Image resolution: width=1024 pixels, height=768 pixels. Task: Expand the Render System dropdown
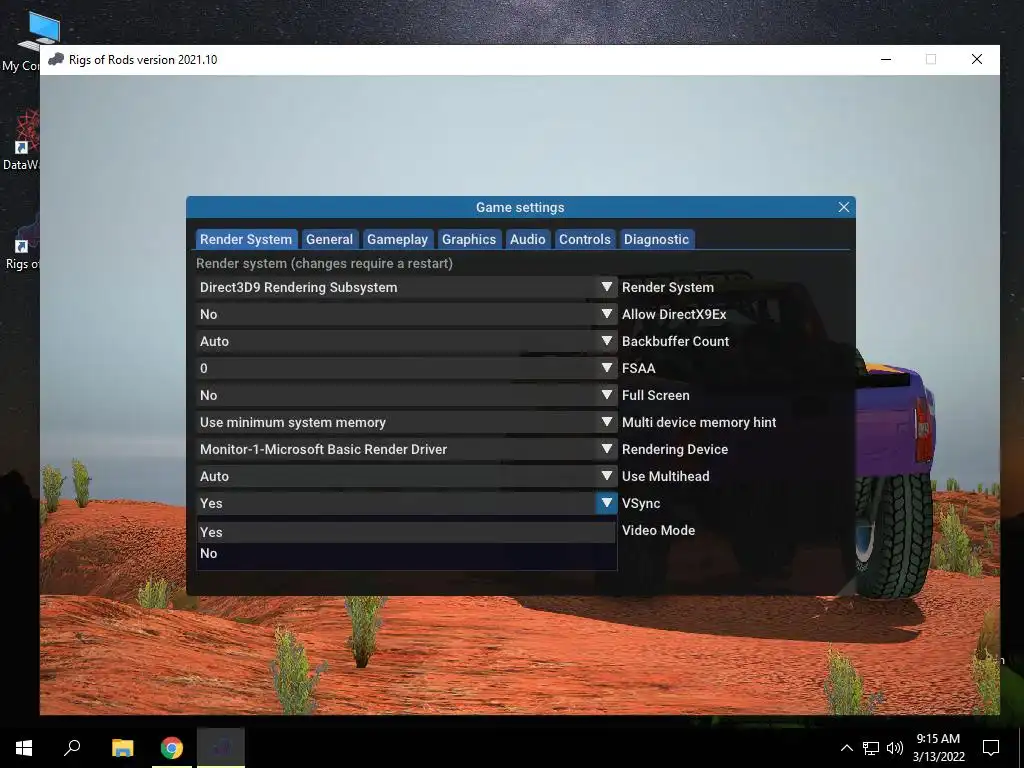point(406,287)
